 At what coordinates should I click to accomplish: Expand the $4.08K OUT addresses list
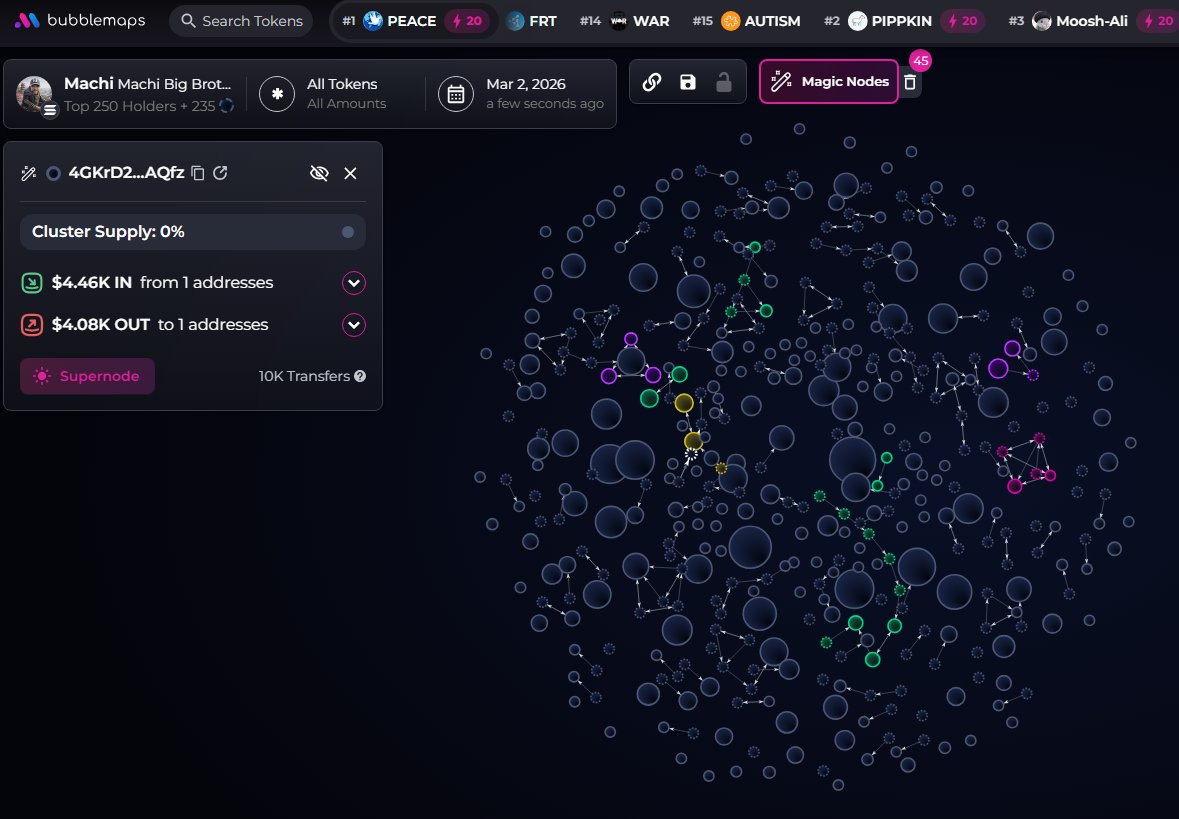353,325
